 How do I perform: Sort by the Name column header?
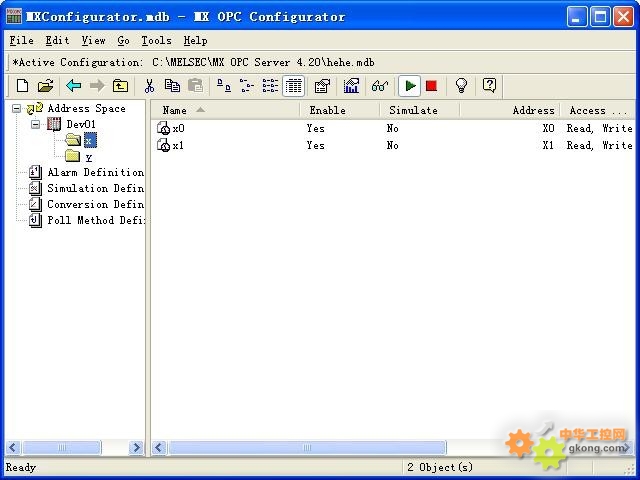(x=225, y=110)
